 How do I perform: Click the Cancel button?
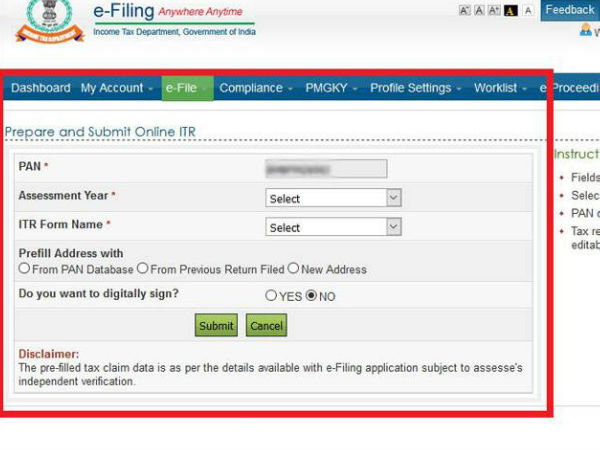(x=266, y=326)
